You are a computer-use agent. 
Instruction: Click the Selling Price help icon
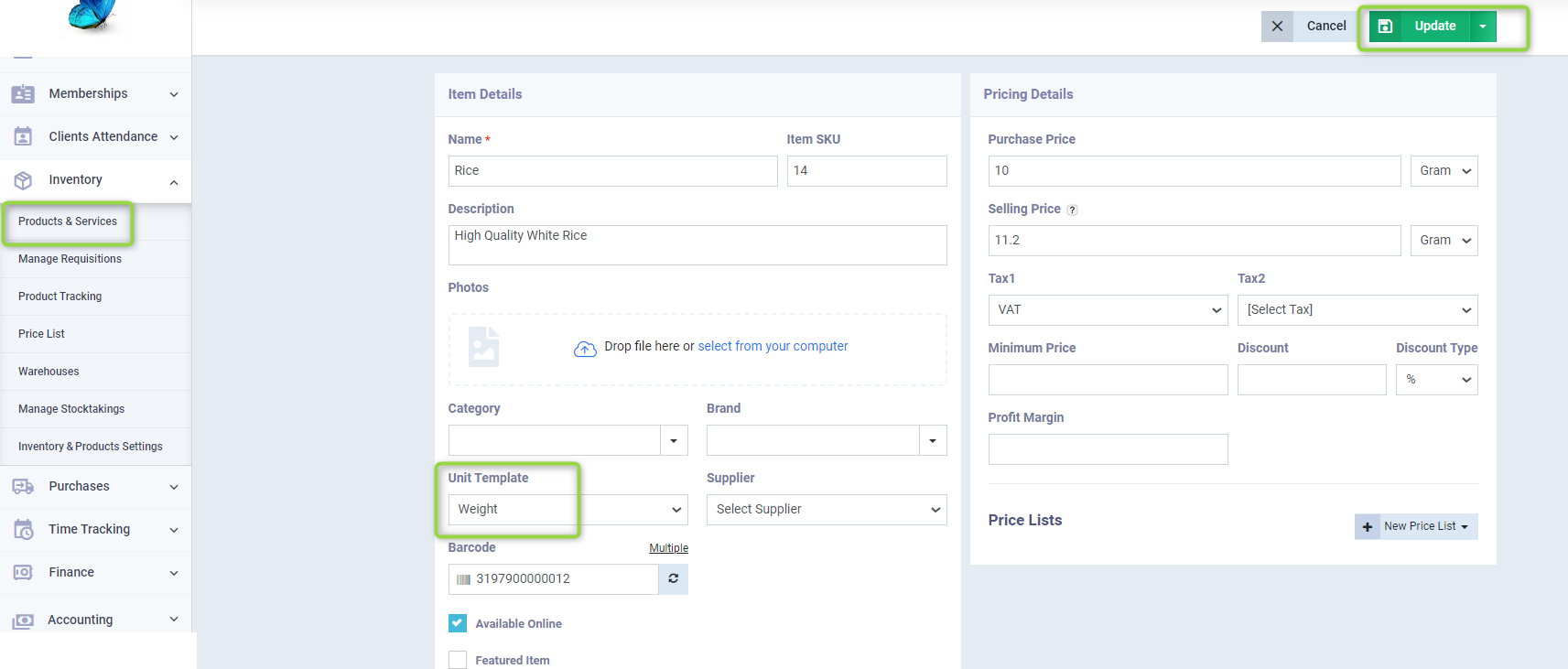point(1072,210)
